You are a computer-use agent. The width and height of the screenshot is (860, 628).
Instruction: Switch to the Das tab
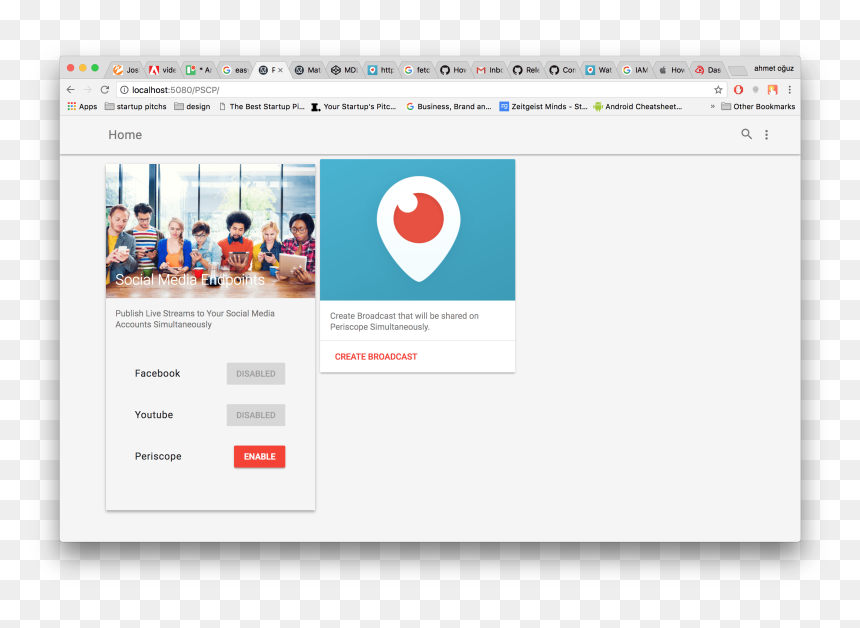click(x=708, y=70)
